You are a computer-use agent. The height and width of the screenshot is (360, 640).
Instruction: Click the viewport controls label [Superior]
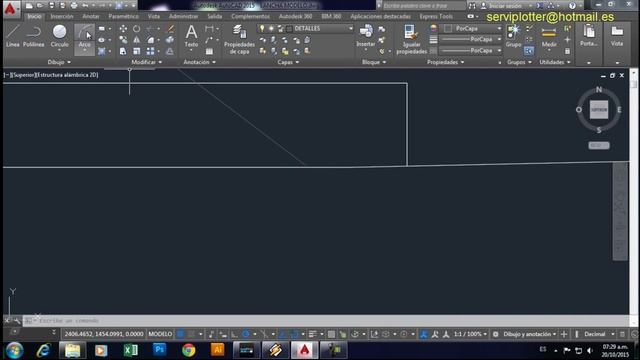coord(23,75)
